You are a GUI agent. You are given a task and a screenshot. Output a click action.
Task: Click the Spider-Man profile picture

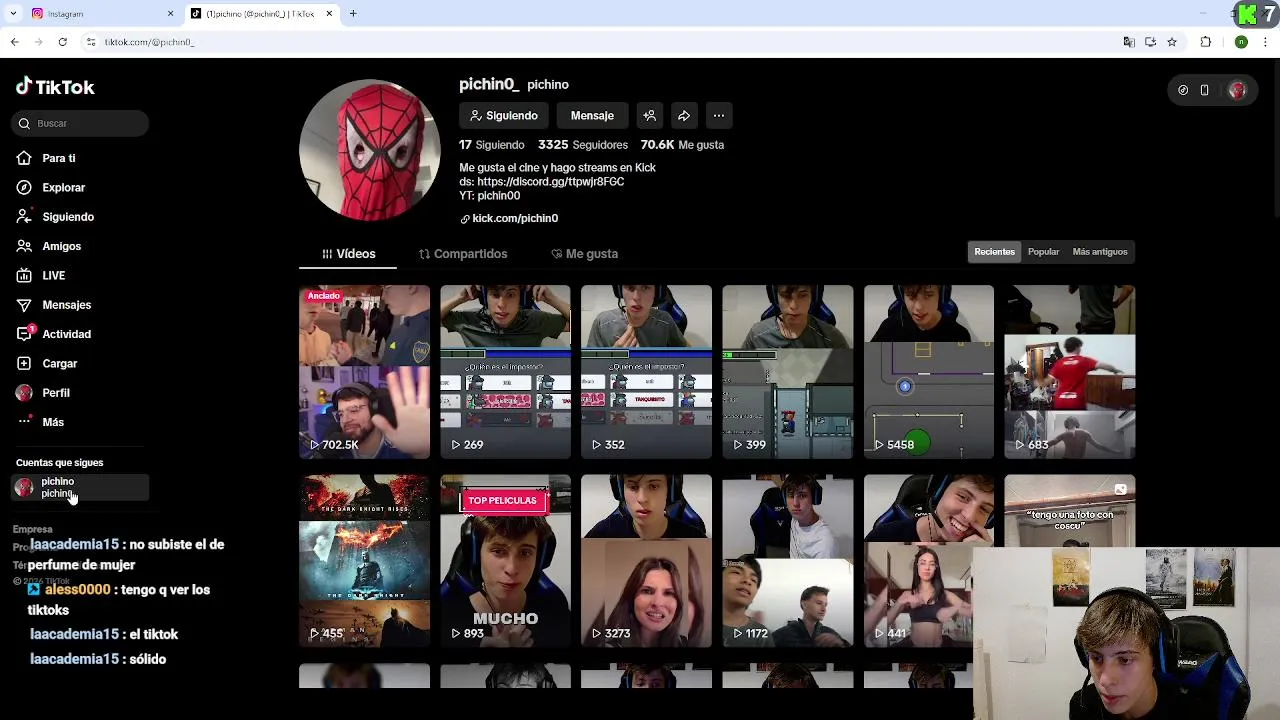tap(370, 151)
